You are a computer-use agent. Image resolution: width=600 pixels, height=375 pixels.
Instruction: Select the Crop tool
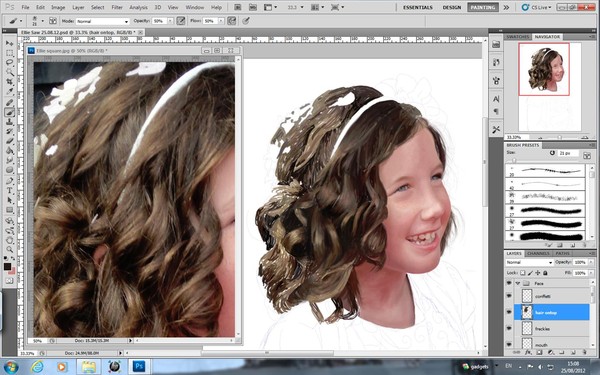pos(9,82)
